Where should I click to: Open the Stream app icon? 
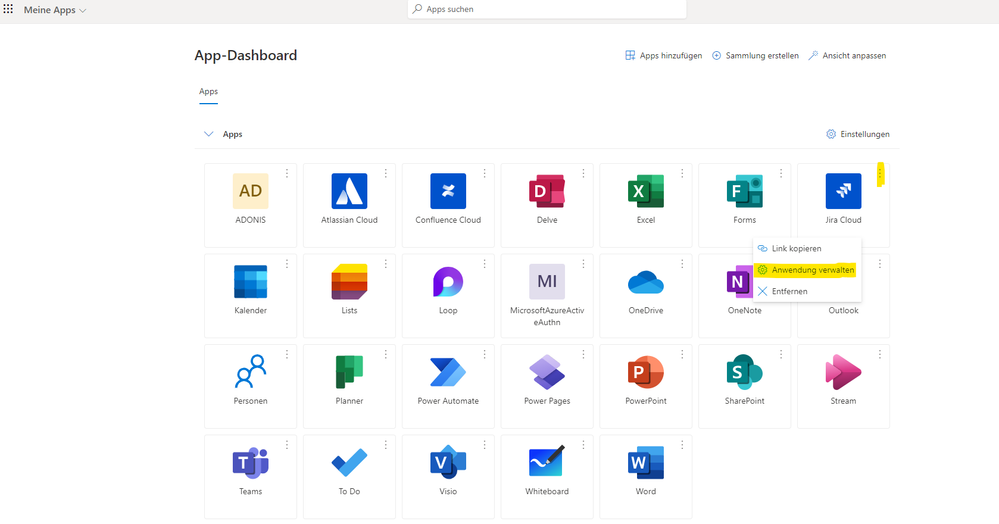tap(843, 372)
